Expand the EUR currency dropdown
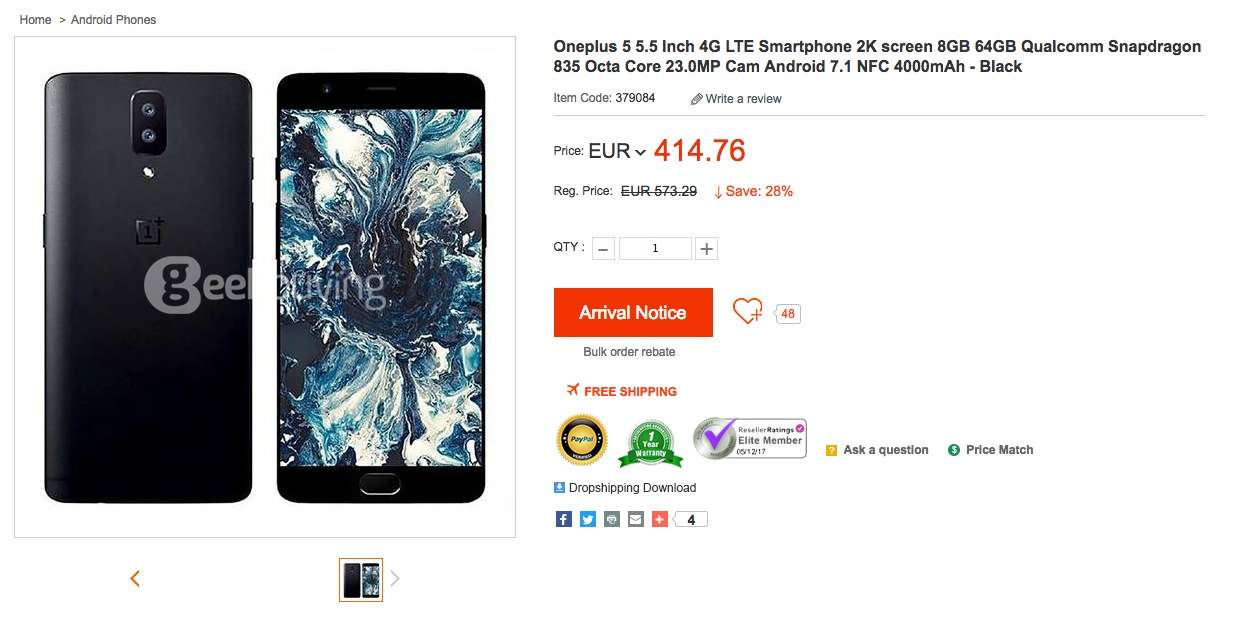Viewport: 1236px width, 625px height. pyautogui.click(x=617, y=152)
